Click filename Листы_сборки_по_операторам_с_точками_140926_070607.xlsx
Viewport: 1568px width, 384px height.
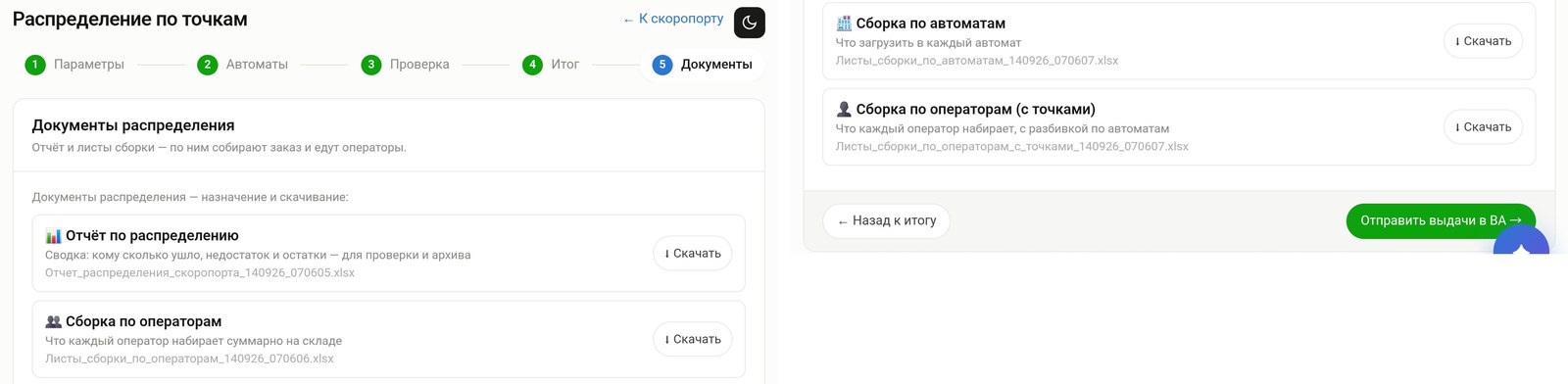click(x=1012, y=147)
